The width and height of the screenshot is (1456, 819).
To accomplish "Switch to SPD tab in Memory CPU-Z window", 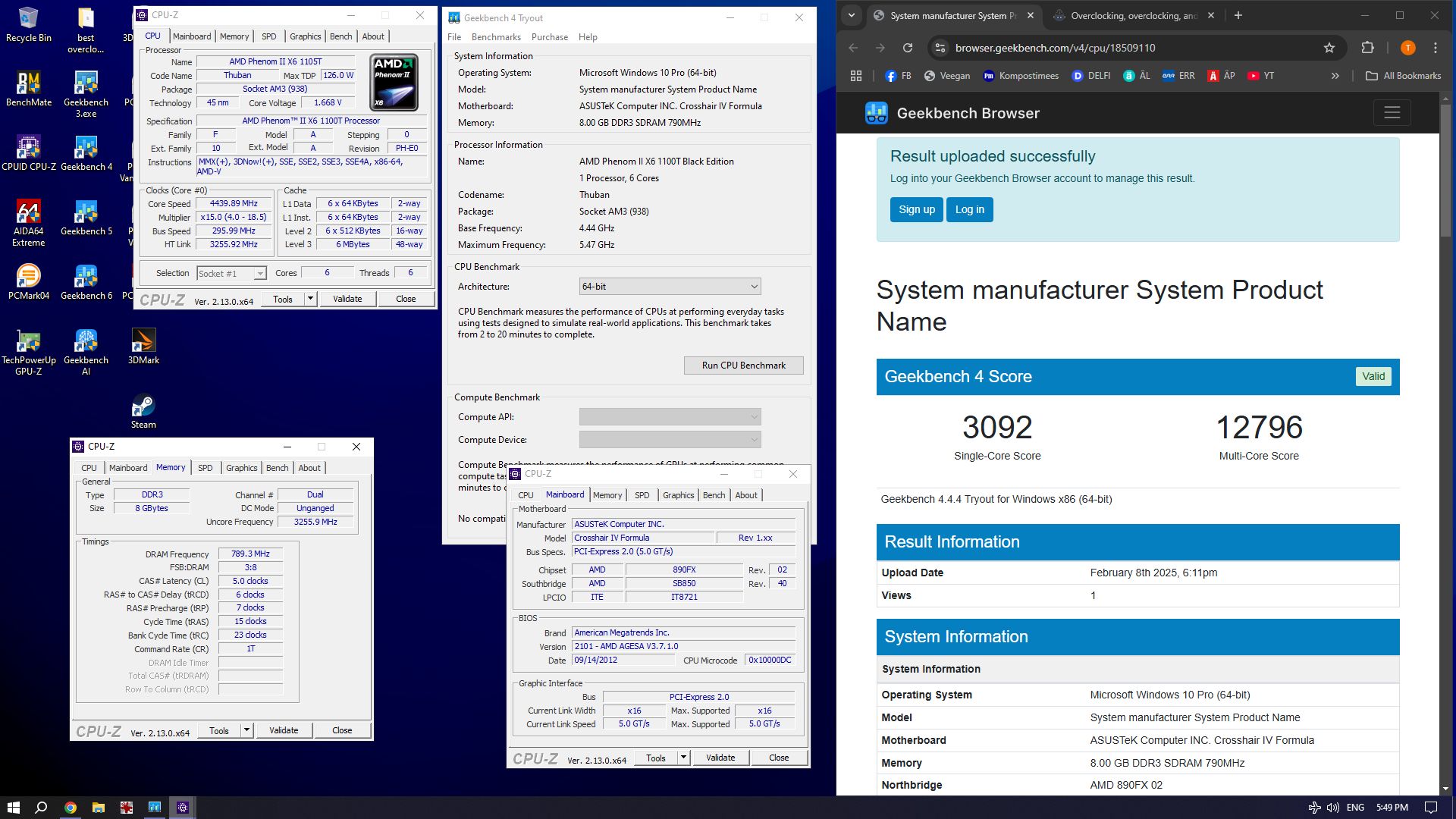I will [205, 468].
